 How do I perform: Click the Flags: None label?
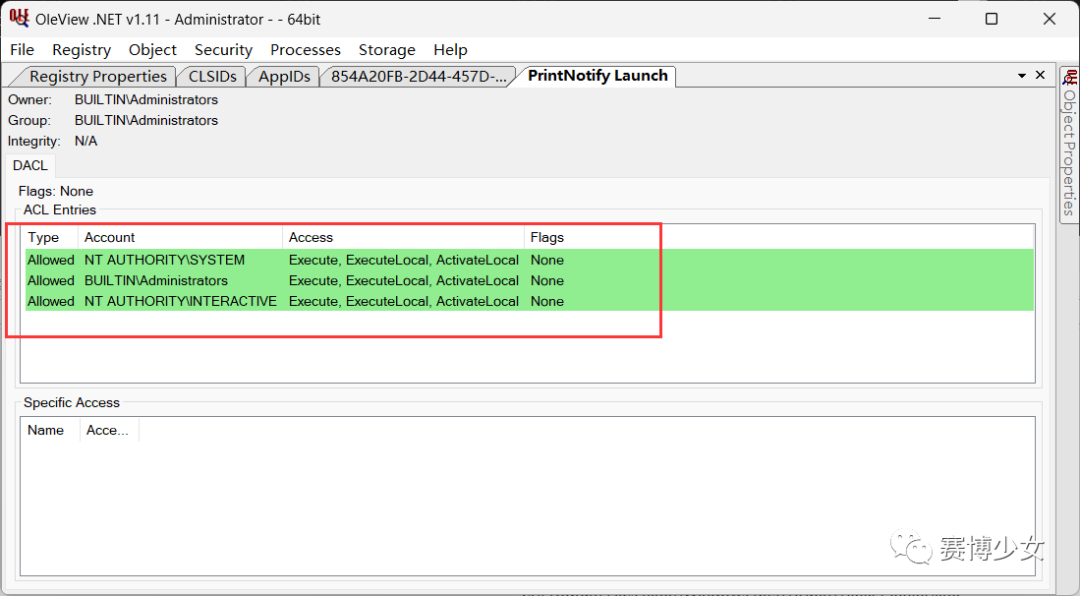click(56, 191)
